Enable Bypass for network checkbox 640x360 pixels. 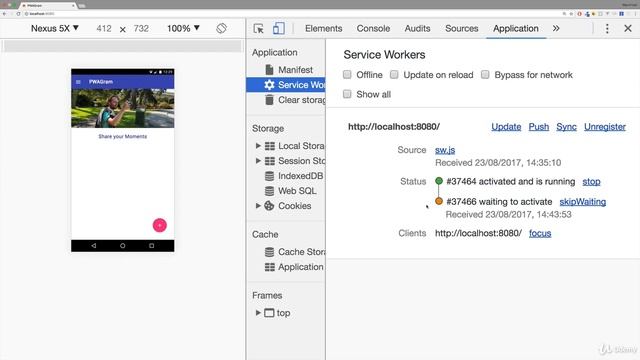[485, 75]
